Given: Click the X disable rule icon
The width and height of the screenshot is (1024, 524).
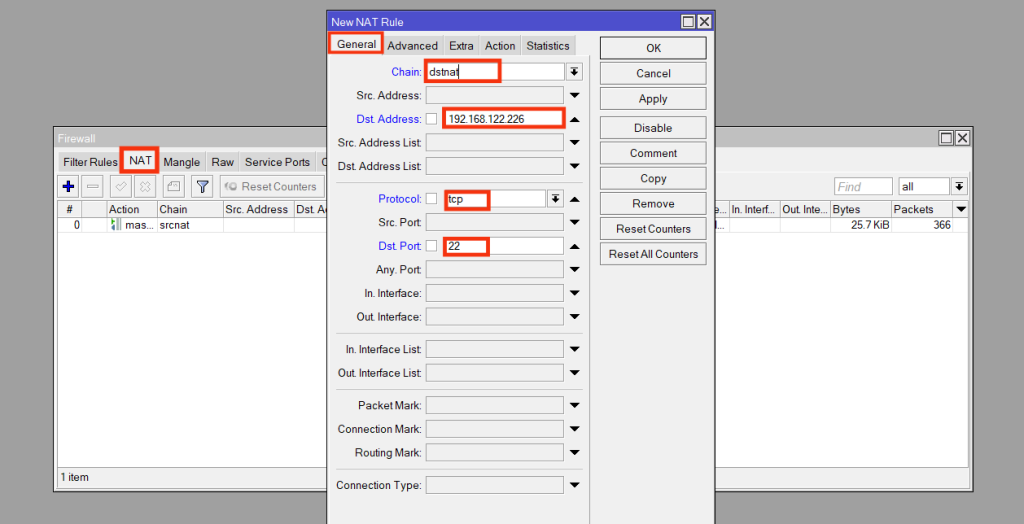Looking at the screenshot, I should (x=145, y=186).
